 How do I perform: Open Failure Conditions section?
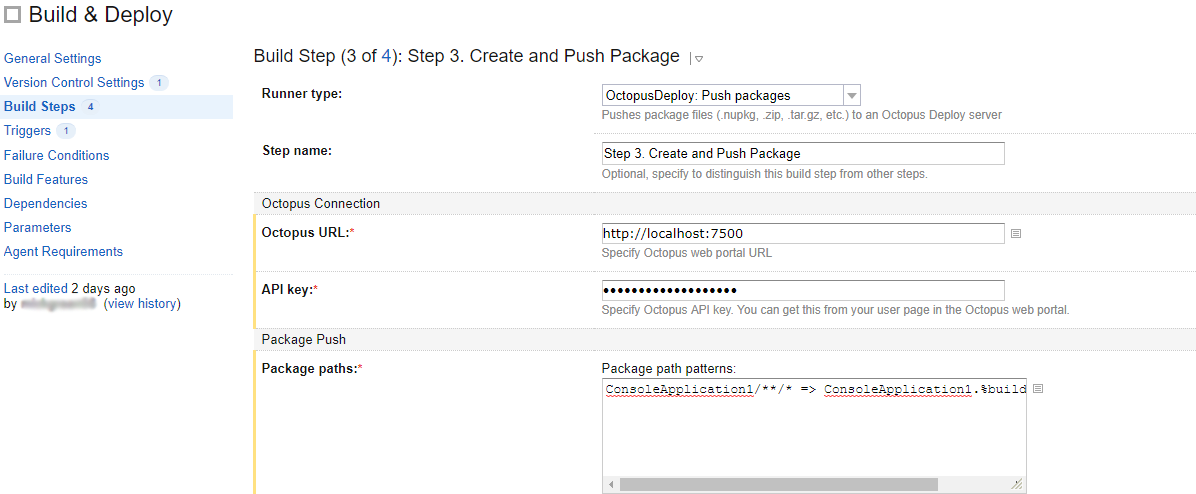(x=56, y=156)
